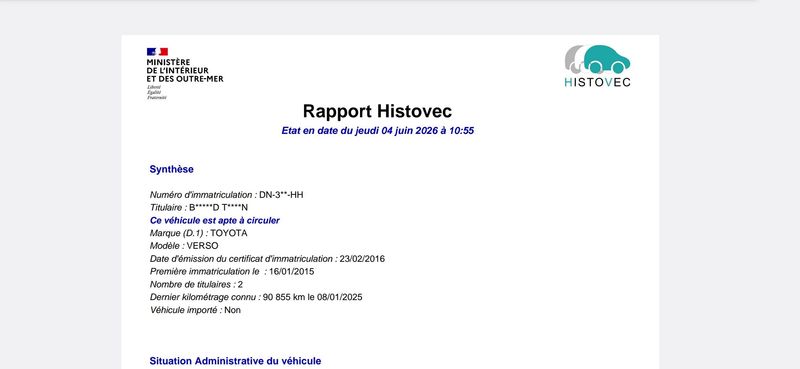Viewport: 800px width, 369px height.
Task: Click the Titulaire line B*****D T****N
Action: [x=199, y=208]
